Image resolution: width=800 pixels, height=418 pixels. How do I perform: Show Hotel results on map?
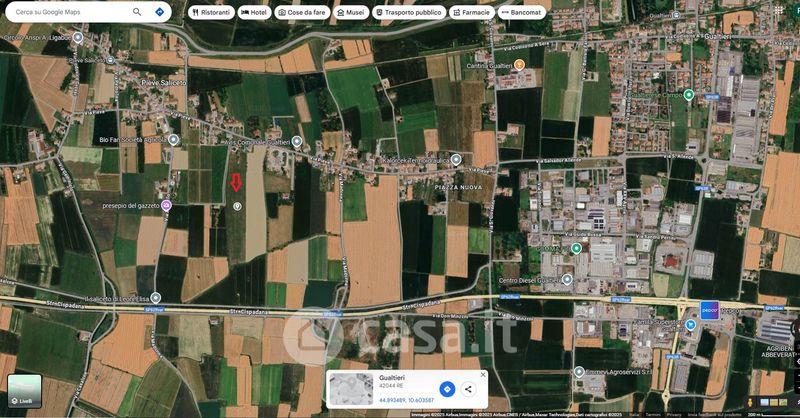pyautogui.click(x=253, y=13)
